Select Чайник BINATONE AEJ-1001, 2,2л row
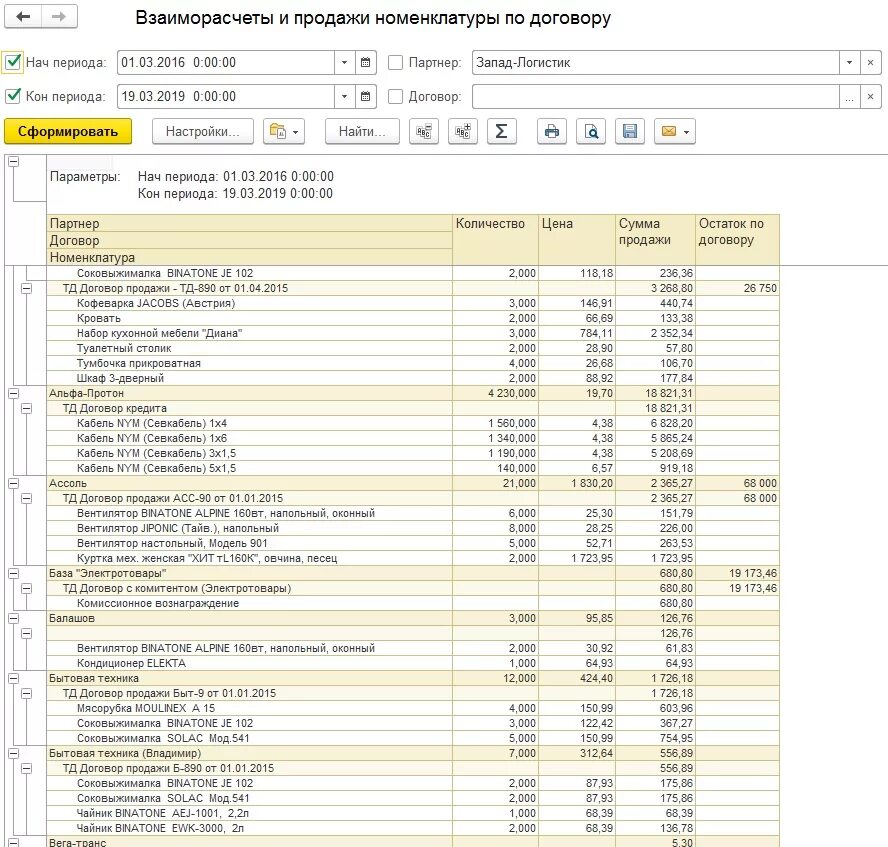Image resolution: width=888 pixels, height=847 pixels. (413, 813)
